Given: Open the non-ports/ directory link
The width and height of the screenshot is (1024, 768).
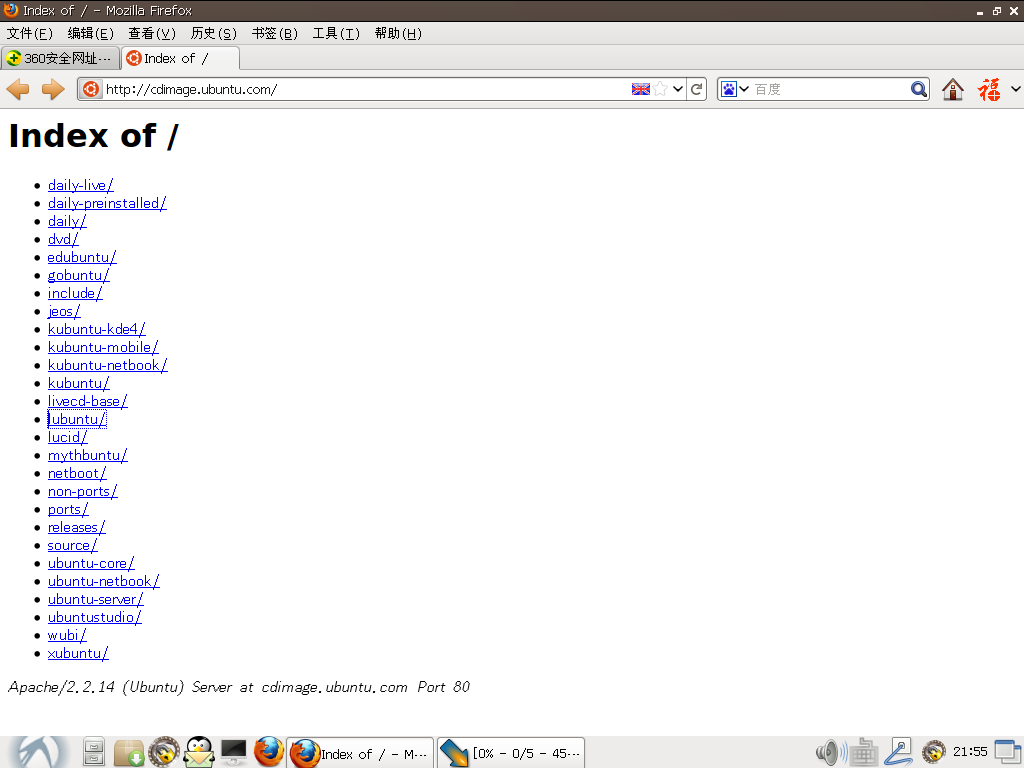Looking at the screenshot, I should [82, 491].
